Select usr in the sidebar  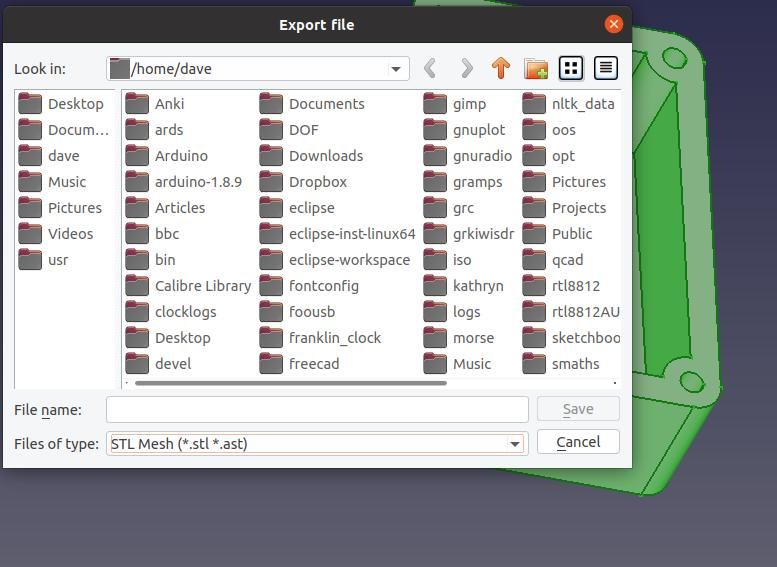pyautogui.click(x=43, y=260)
